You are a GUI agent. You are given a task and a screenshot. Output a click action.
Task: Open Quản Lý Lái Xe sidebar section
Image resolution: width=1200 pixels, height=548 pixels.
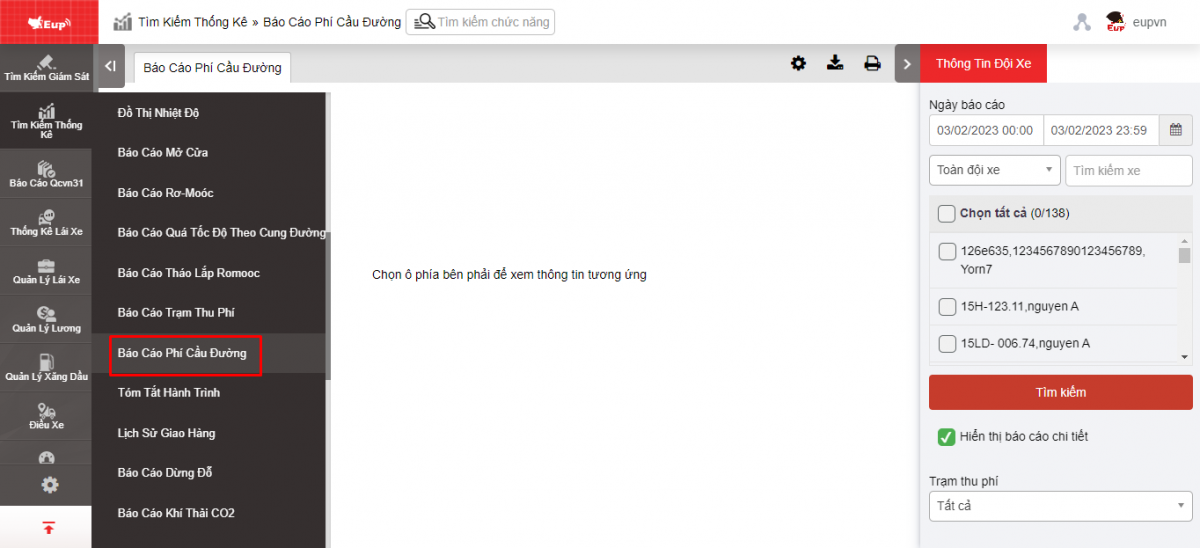(x=46, y=270)
